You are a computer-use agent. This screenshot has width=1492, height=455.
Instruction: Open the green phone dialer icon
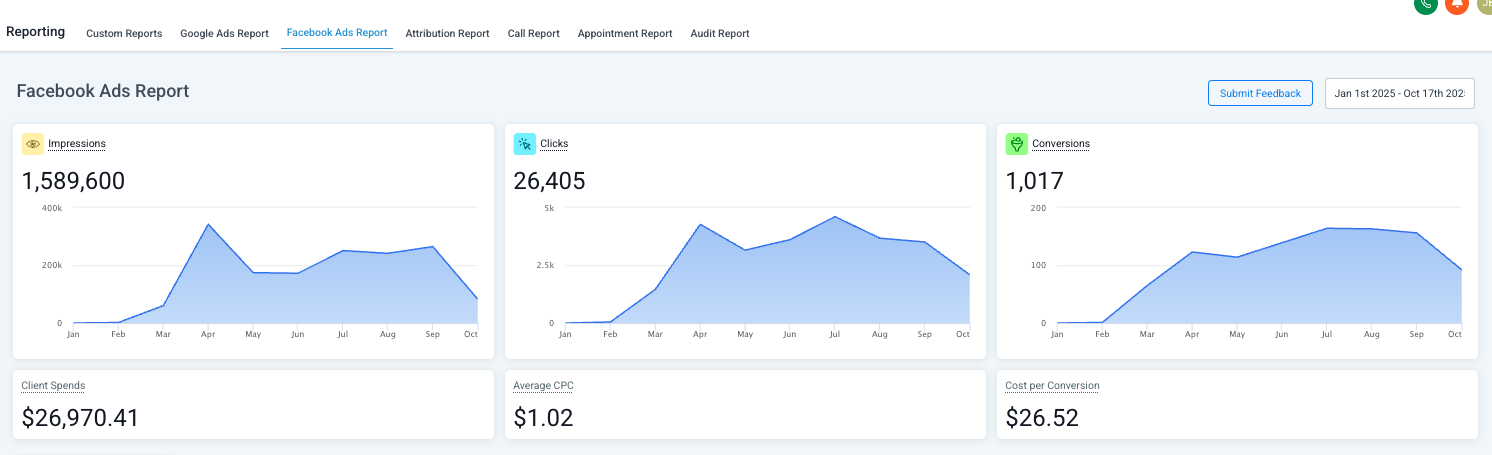(x=1426, y=4)
